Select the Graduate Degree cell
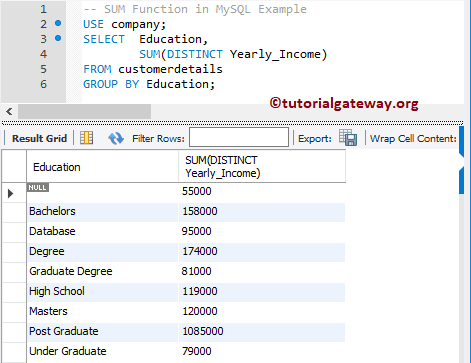The width and height of the screenshot is (471, 363). coord(102,272)
